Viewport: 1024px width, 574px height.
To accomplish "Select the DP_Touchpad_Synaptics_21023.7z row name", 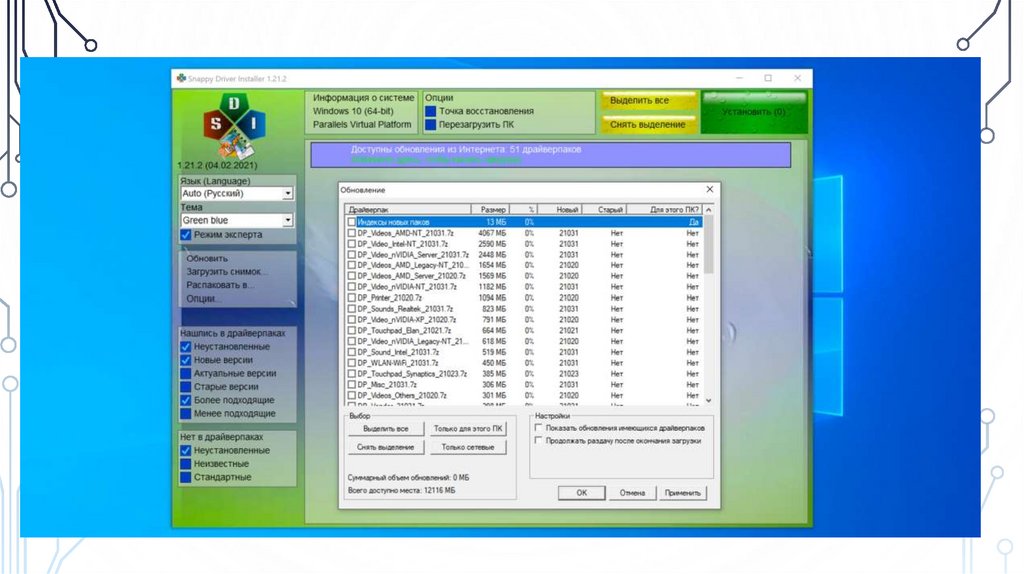I will tap(412, 374).
